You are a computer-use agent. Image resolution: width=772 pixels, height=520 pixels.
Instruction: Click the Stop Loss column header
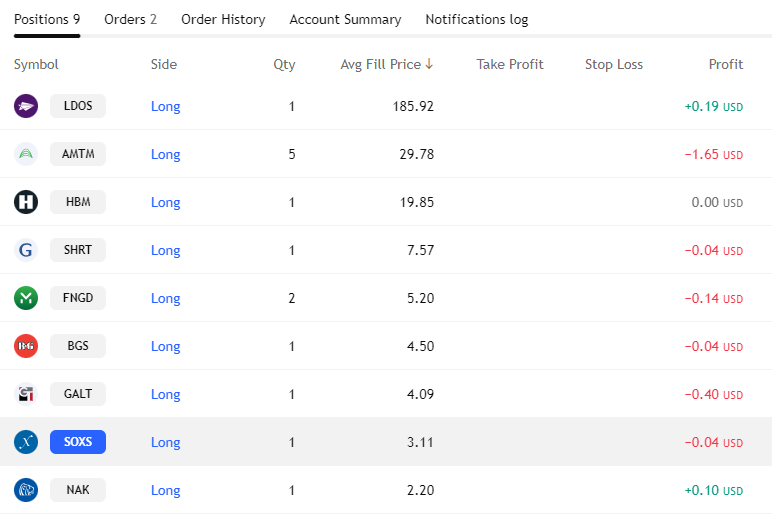[613, 64]
